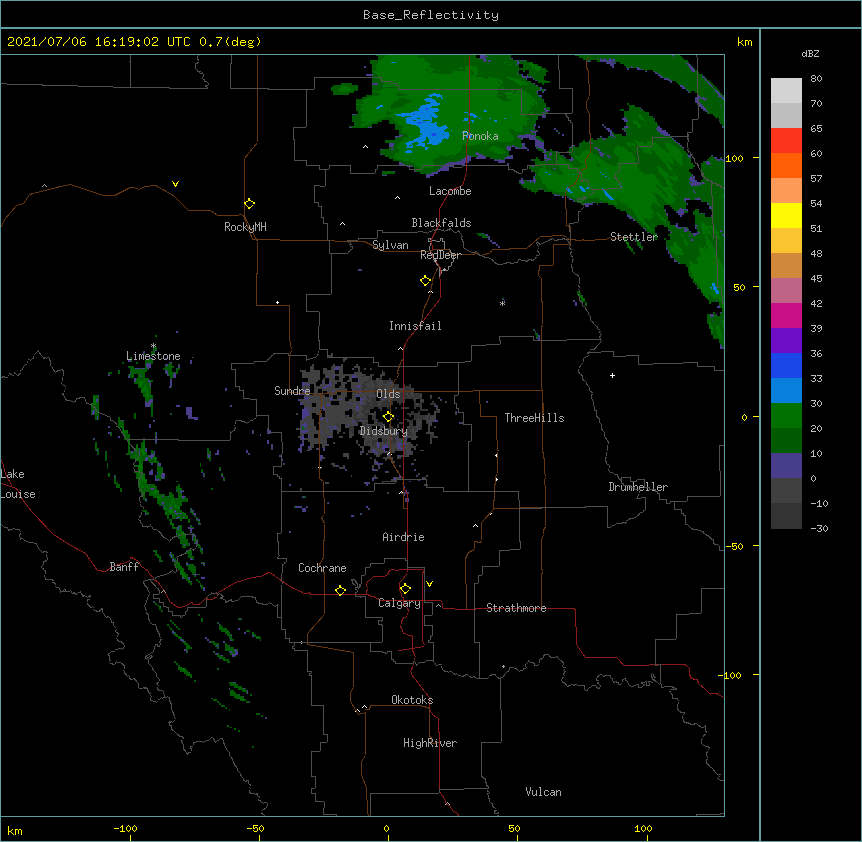Select the Stettler label
The height and width of the screenshot is (842, 862).
tap(634, 237)
